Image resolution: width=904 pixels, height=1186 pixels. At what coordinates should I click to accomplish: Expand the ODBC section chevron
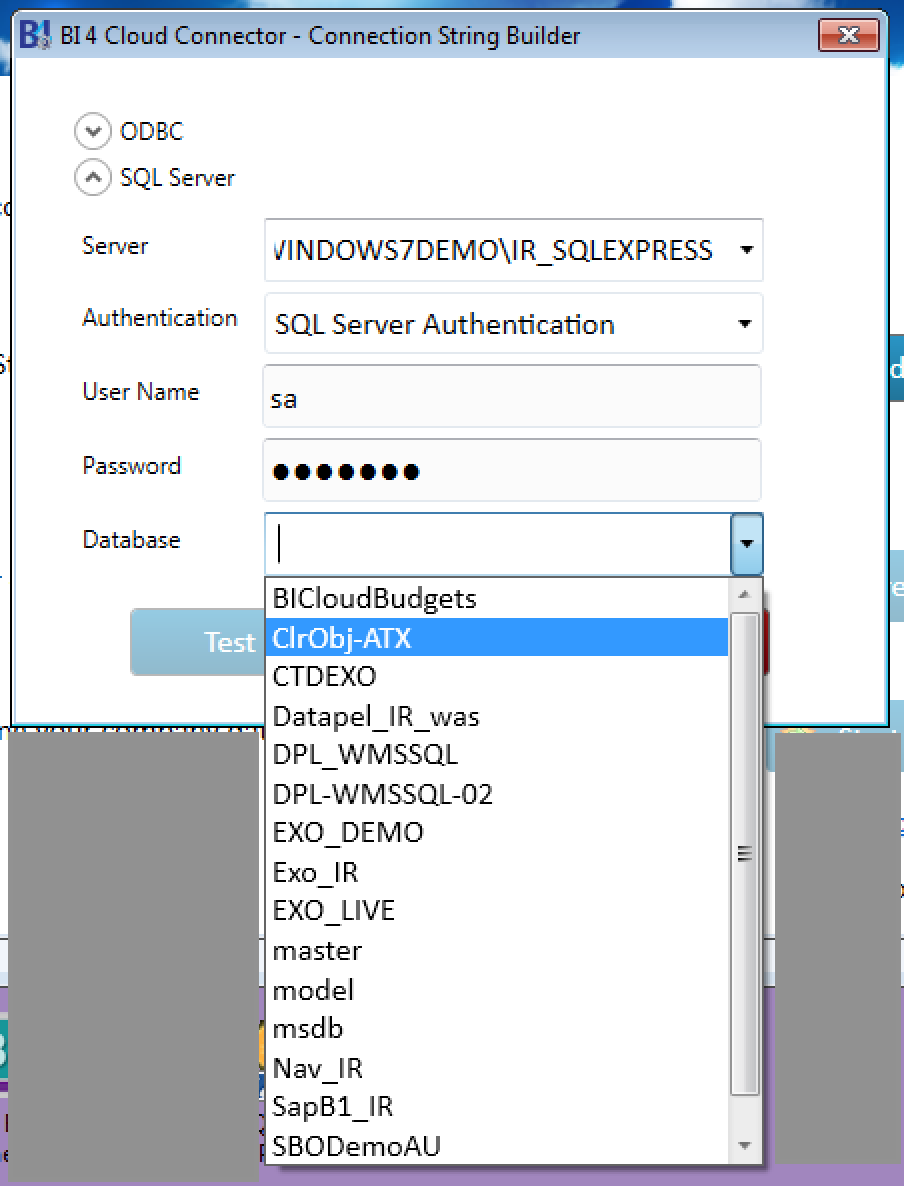point(92,131)
